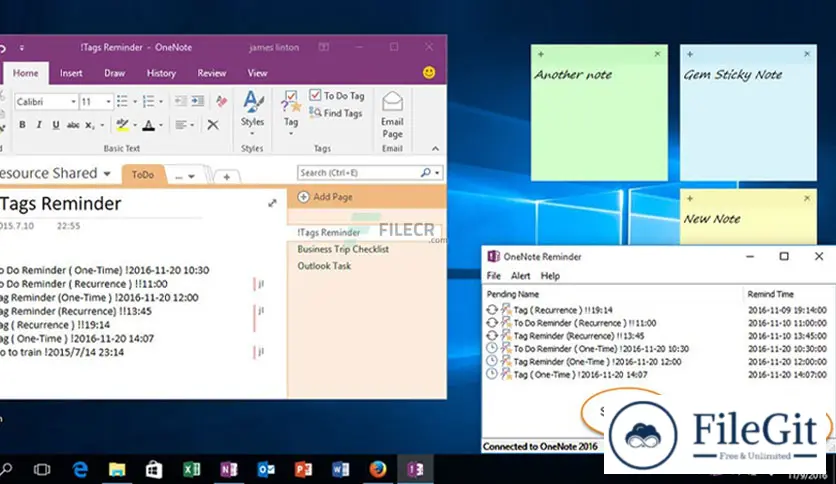The width and height of the screenshot is (836, 484).
Task: Click the paragraph alignment icon
Action: pyautogui.click(x=181, y=125)
